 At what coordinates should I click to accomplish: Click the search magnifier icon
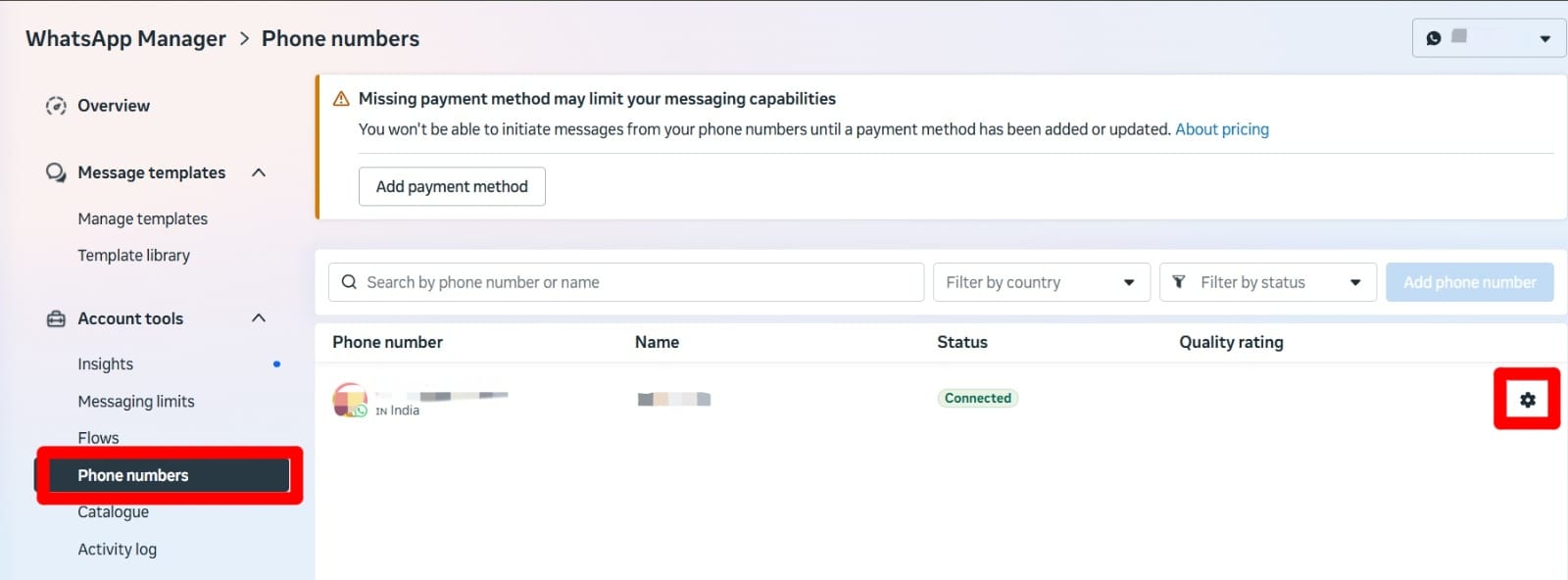coord(349,282)
